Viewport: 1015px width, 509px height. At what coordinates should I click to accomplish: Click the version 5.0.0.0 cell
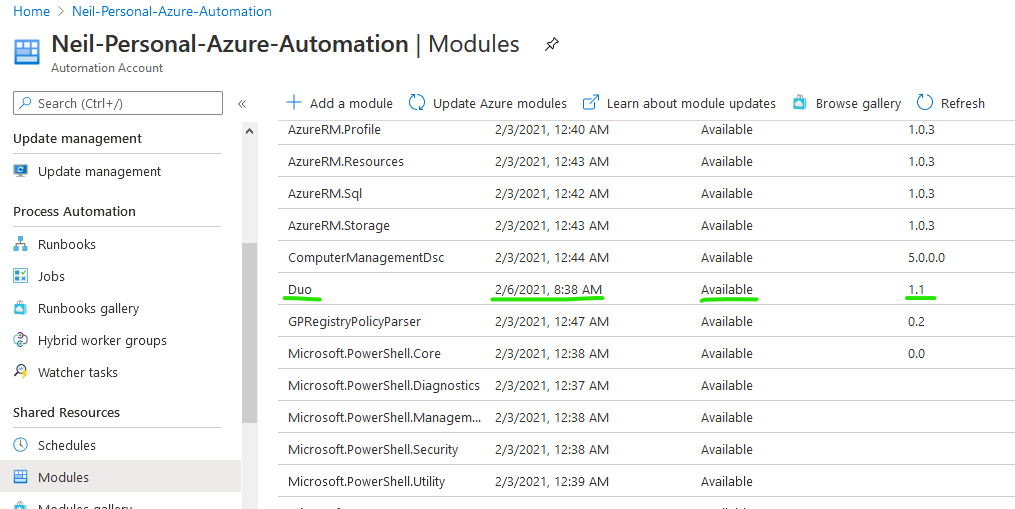tap(926, 257)
